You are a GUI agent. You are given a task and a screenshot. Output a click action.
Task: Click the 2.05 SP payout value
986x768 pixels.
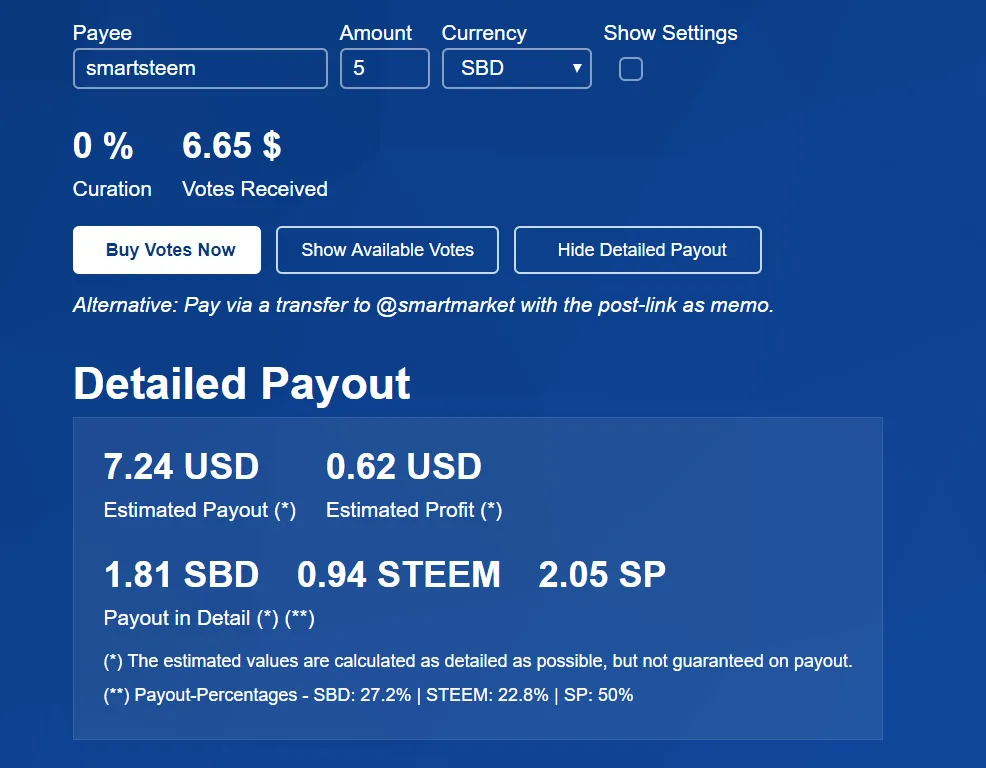pyautogui.click(x=602, y=575)
